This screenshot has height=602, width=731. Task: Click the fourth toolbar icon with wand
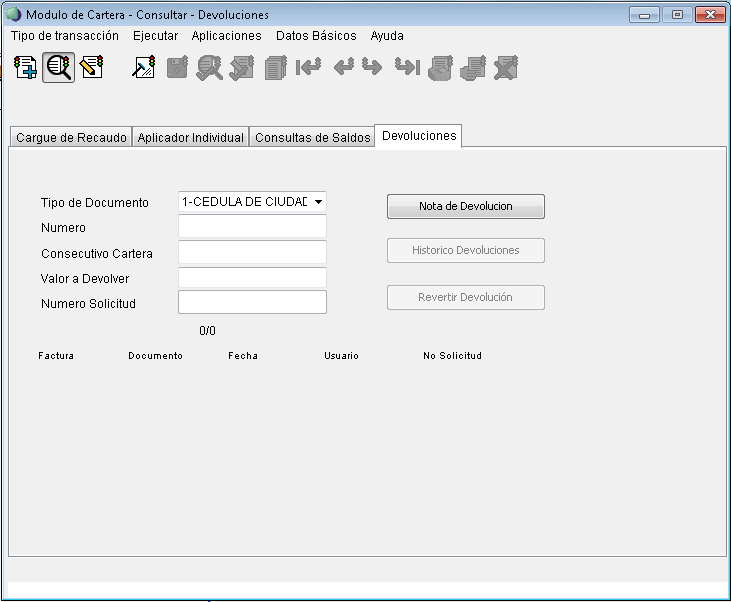(144, 68)
